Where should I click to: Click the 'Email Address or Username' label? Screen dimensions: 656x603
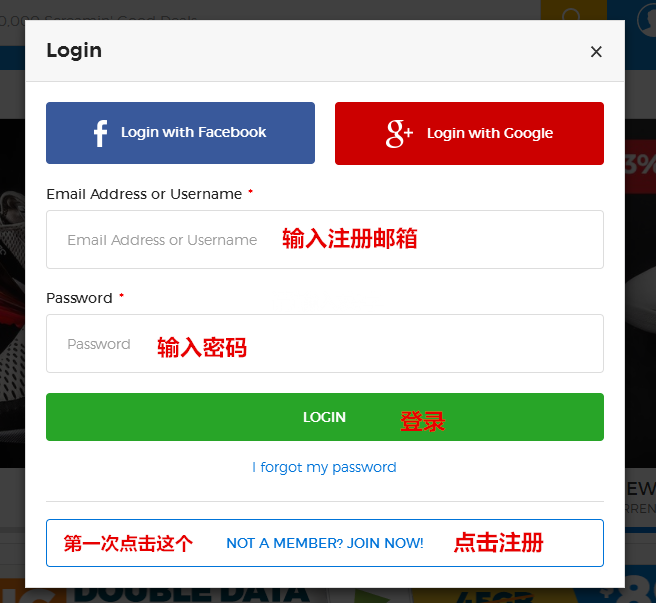[x=144, y=194]
